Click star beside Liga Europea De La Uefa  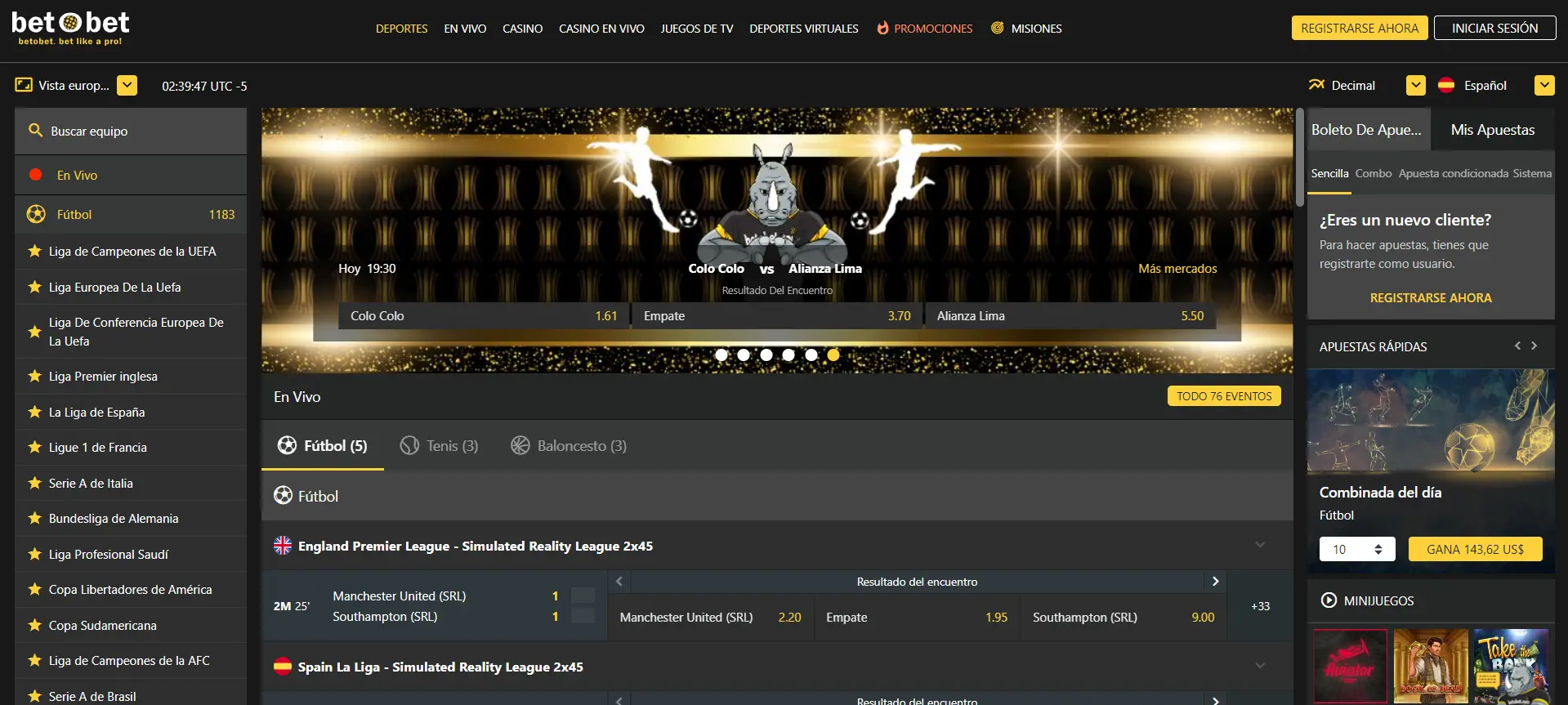tap(34, 287)
